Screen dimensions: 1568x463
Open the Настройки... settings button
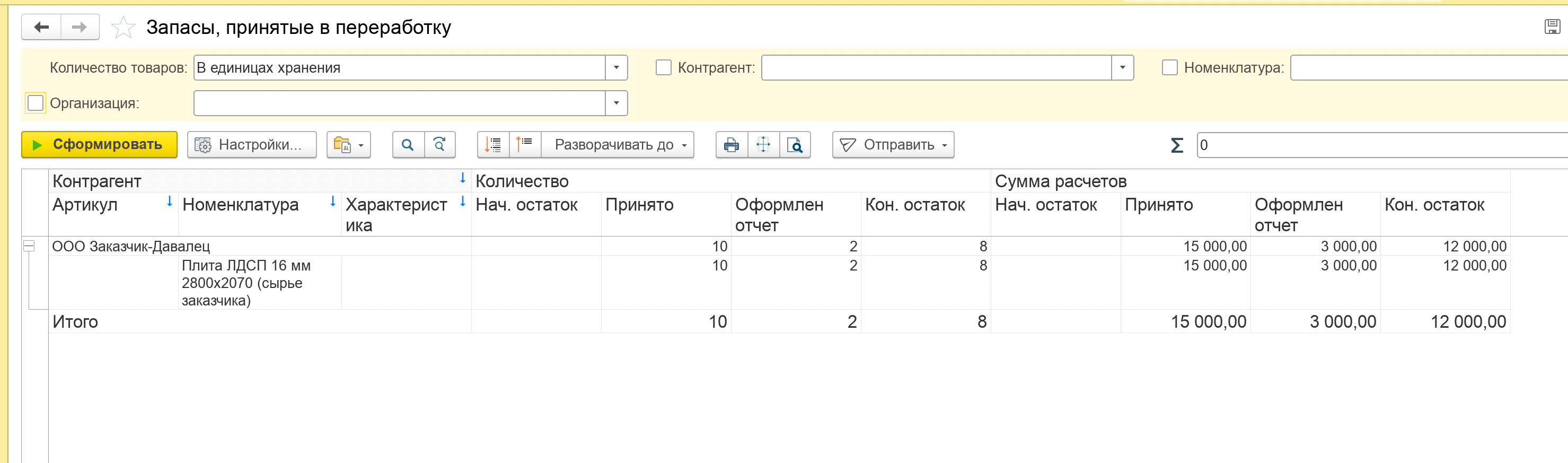(x=252, y=145)
